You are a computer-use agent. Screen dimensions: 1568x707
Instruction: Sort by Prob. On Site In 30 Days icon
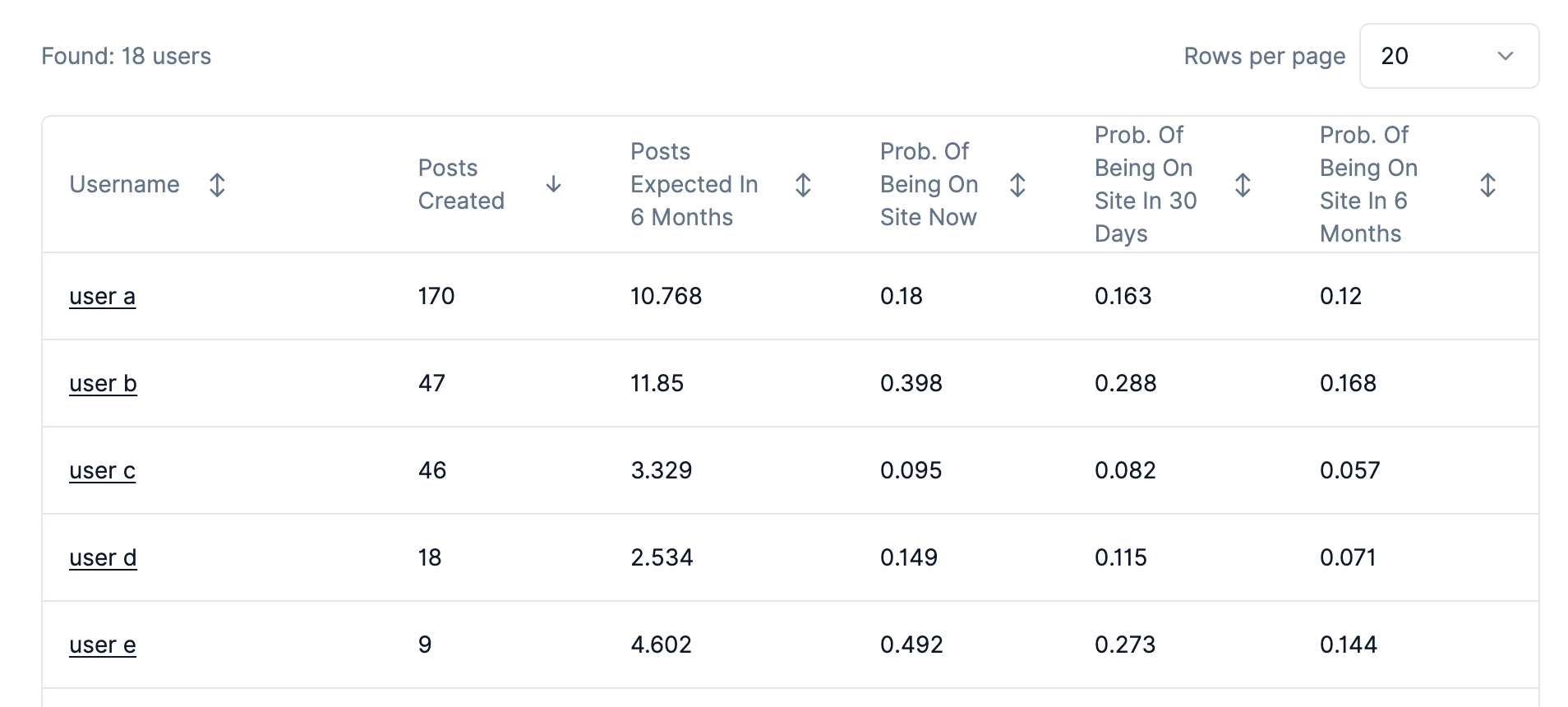1243,184
